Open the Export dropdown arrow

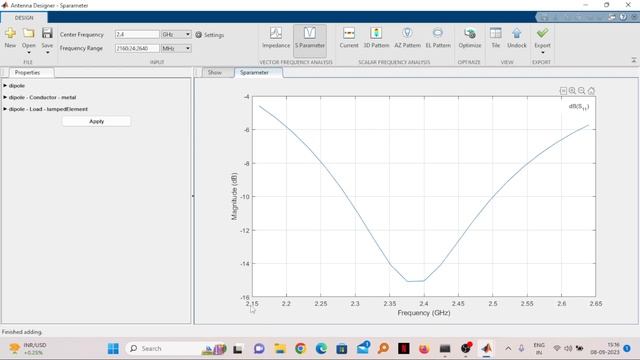(542, 53)
